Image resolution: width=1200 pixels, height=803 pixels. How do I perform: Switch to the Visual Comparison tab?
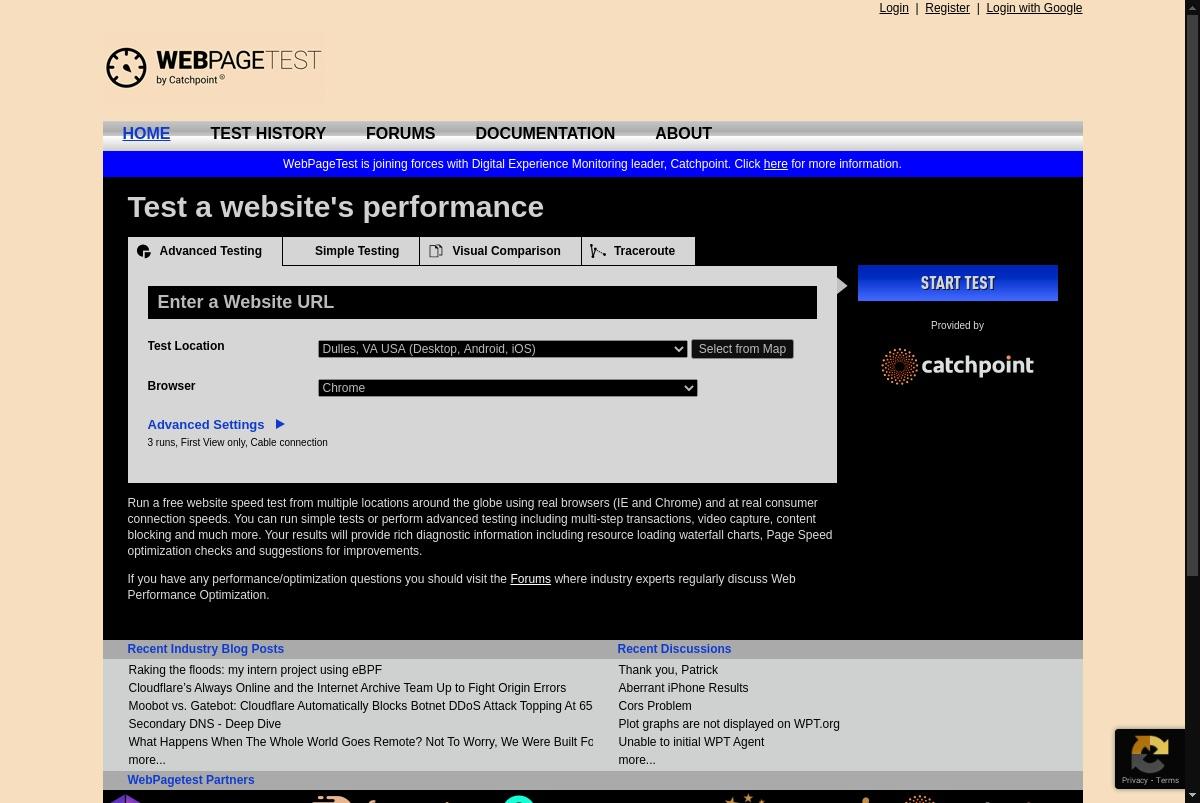500,251
